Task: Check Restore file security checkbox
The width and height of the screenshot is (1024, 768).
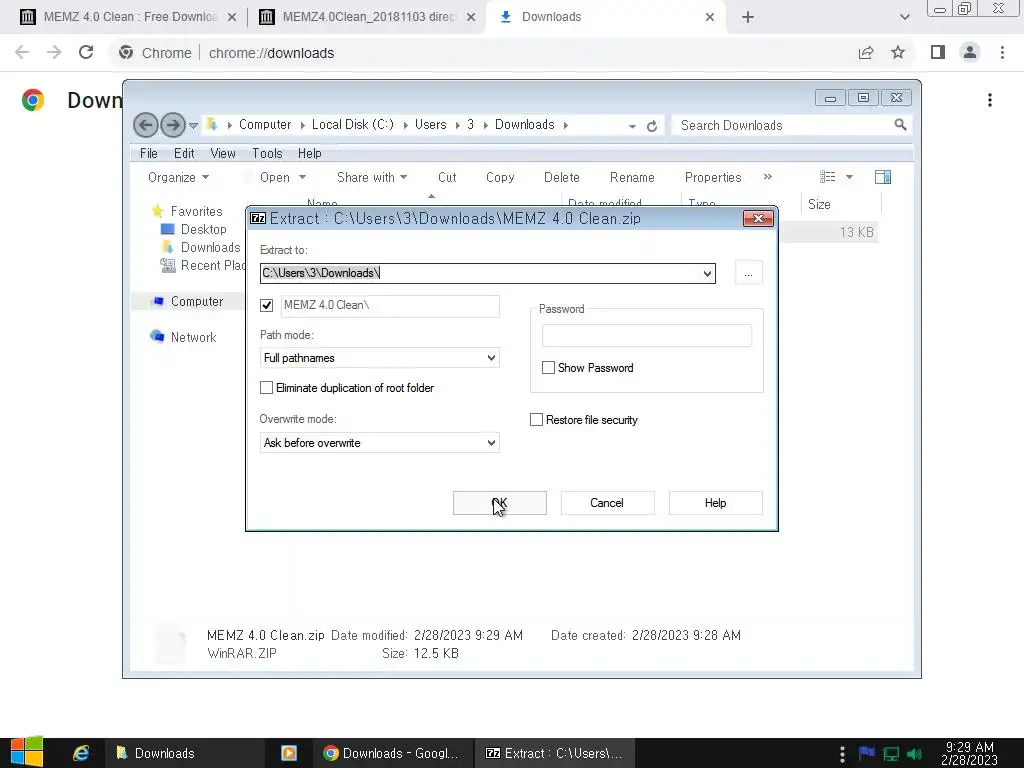Action: coord(536,420)
